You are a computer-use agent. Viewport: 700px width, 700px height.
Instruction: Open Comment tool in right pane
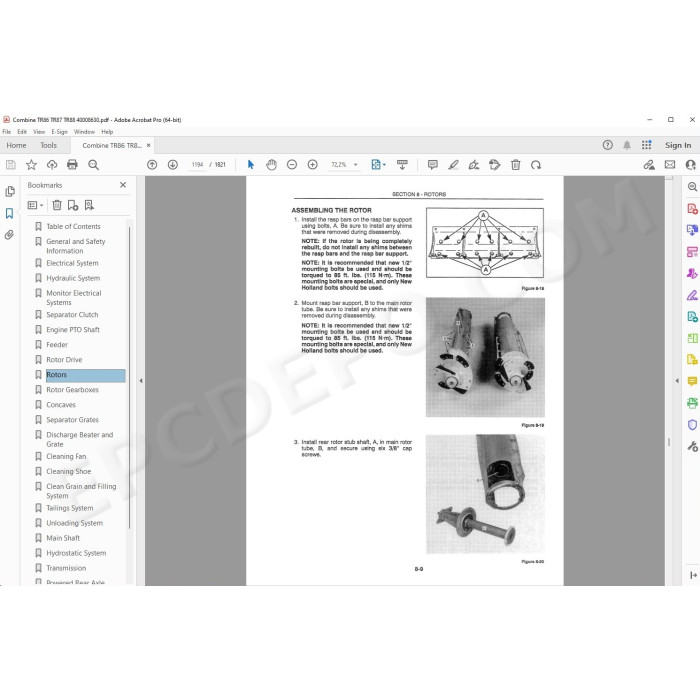click(x=692, y=381)
